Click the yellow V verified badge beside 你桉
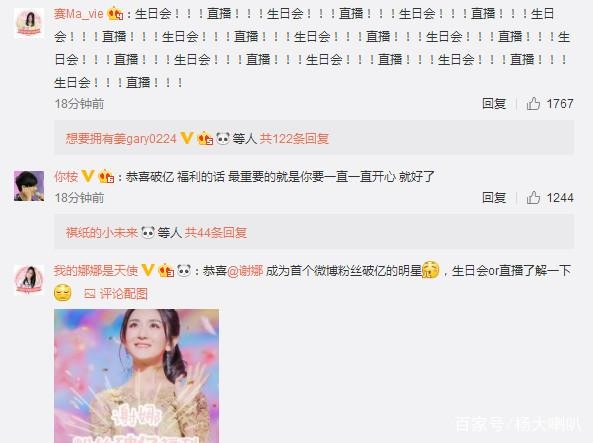 click(x=88, y=176)
